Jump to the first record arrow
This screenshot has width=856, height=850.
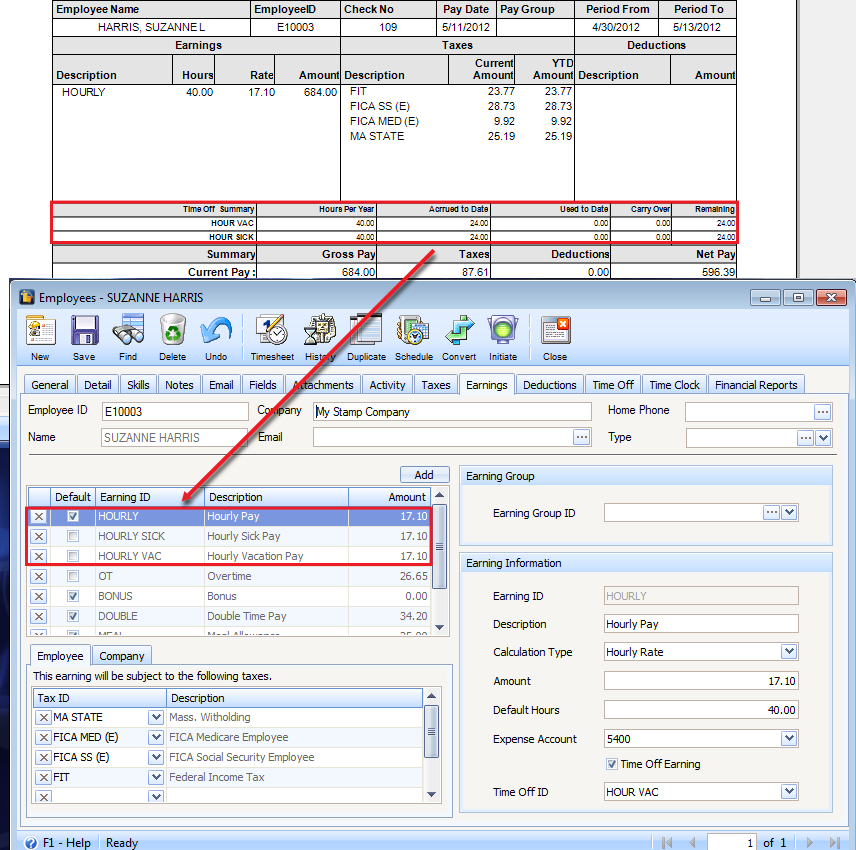coord(667,842)
